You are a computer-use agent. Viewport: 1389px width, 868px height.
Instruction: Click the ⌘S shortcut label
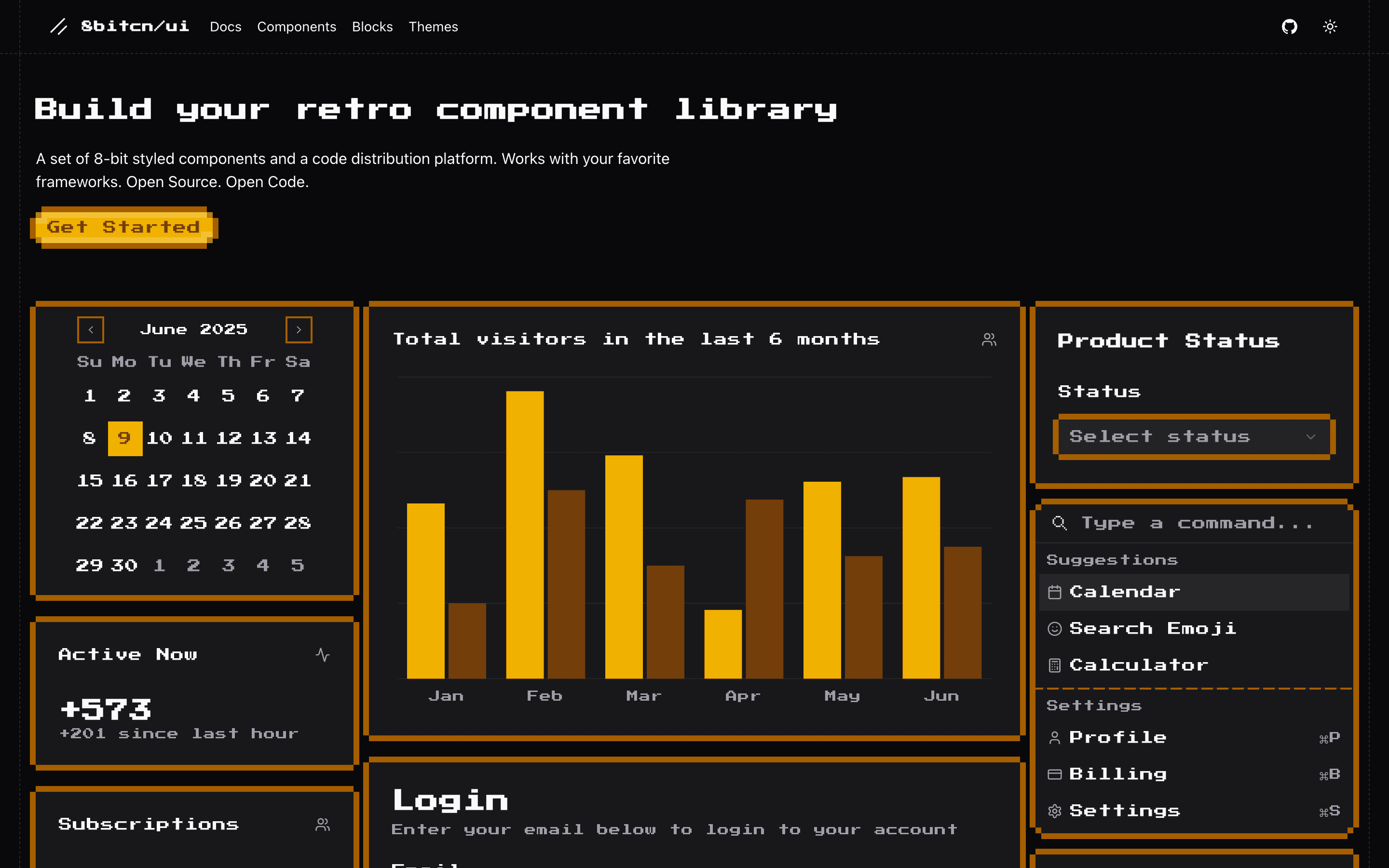(1329, 811)
